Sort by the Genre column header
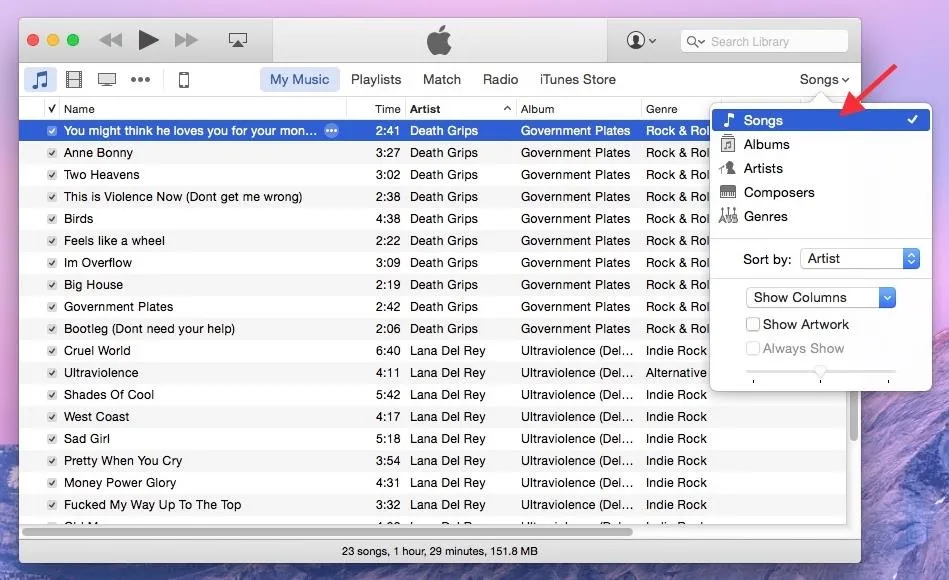 [x=675, y=109]
